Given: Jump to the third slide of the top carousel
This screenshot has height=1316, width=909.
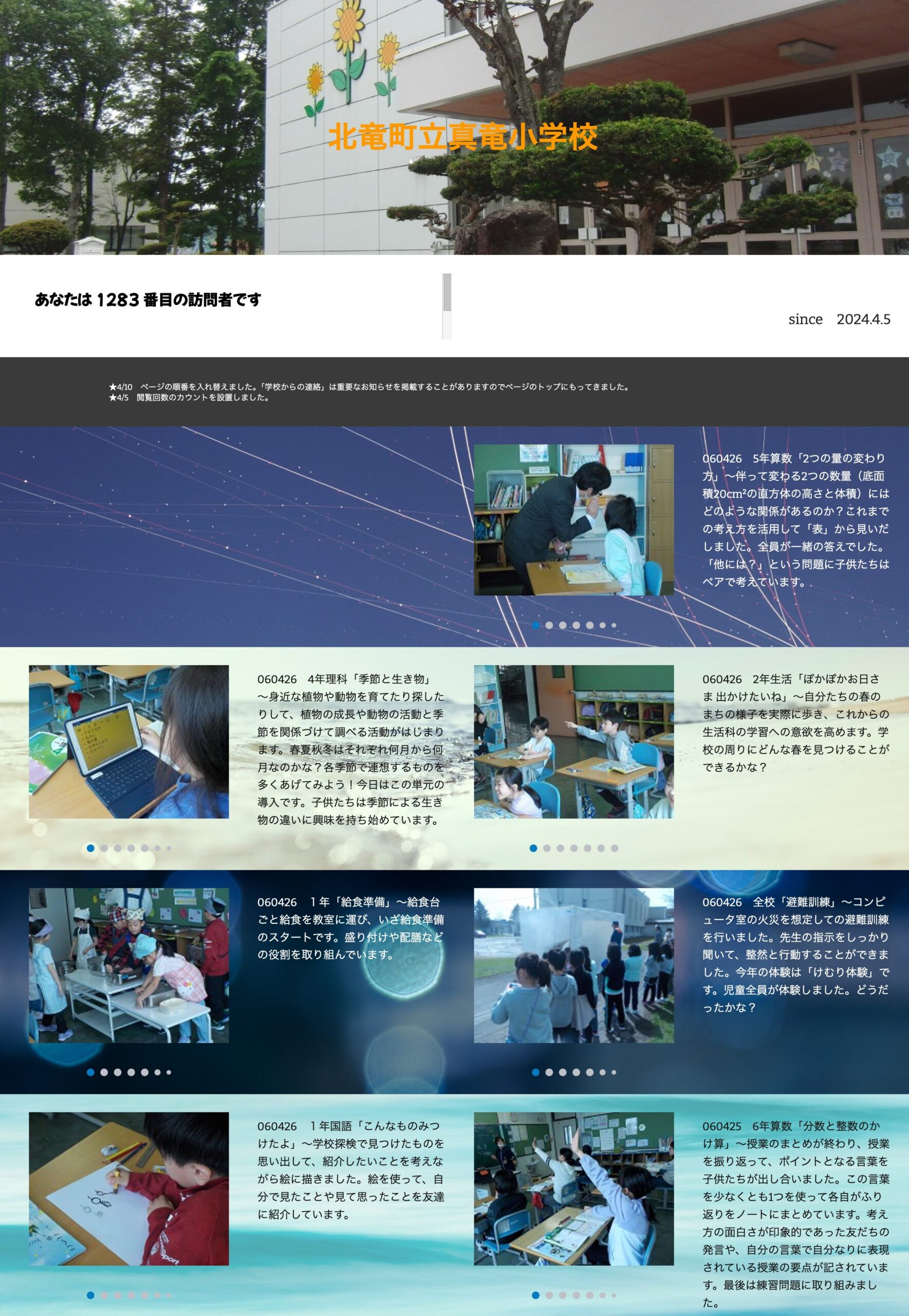Looking at the screenshot, I should point(563,625).
